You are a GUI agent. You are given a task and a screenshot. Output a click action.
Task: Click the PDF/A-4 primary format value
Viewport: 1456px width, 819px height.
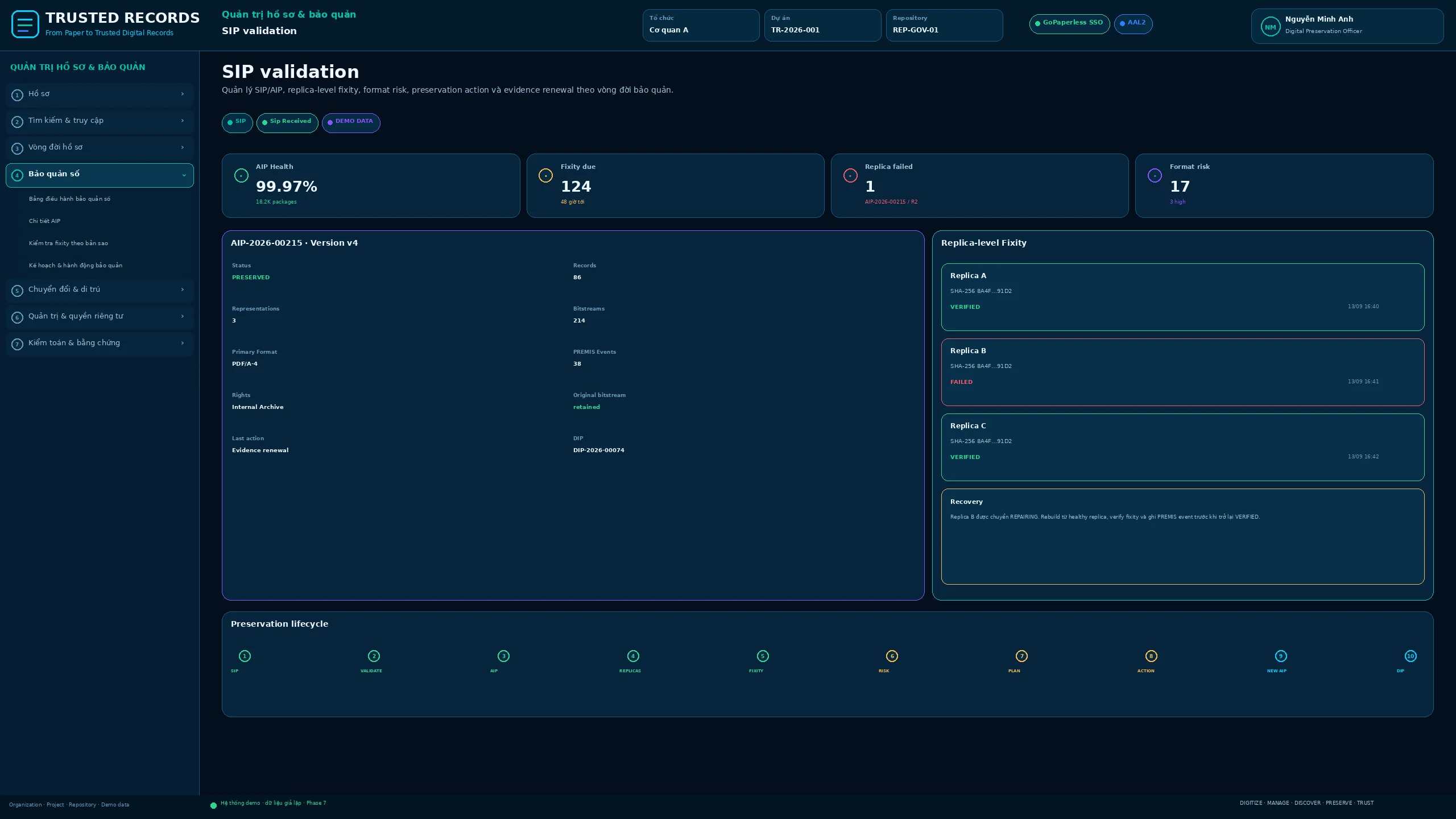[x=245, y=364]
